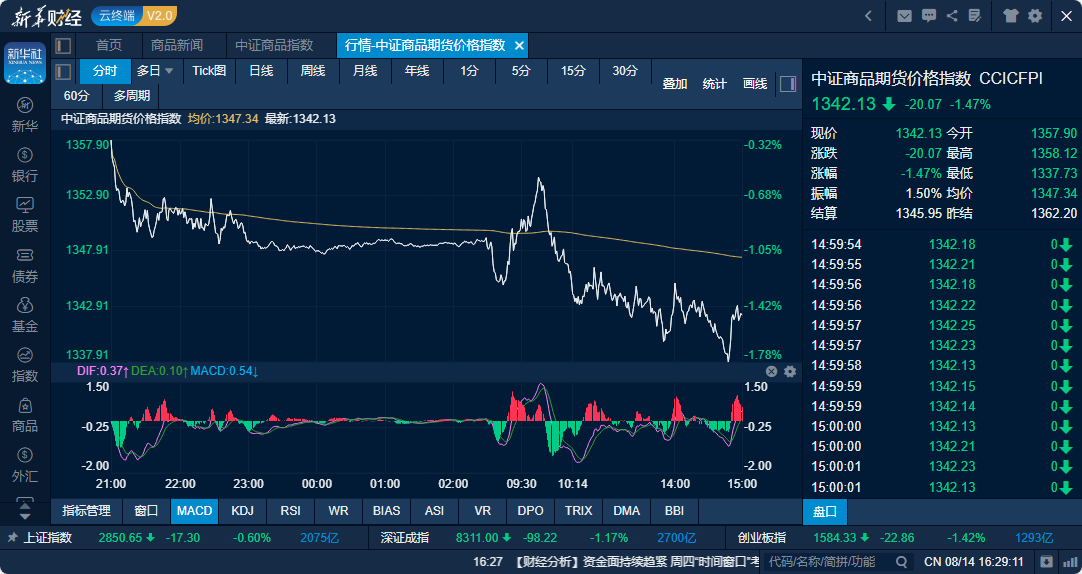Click the code/name search input field

[x=830, y=562]
